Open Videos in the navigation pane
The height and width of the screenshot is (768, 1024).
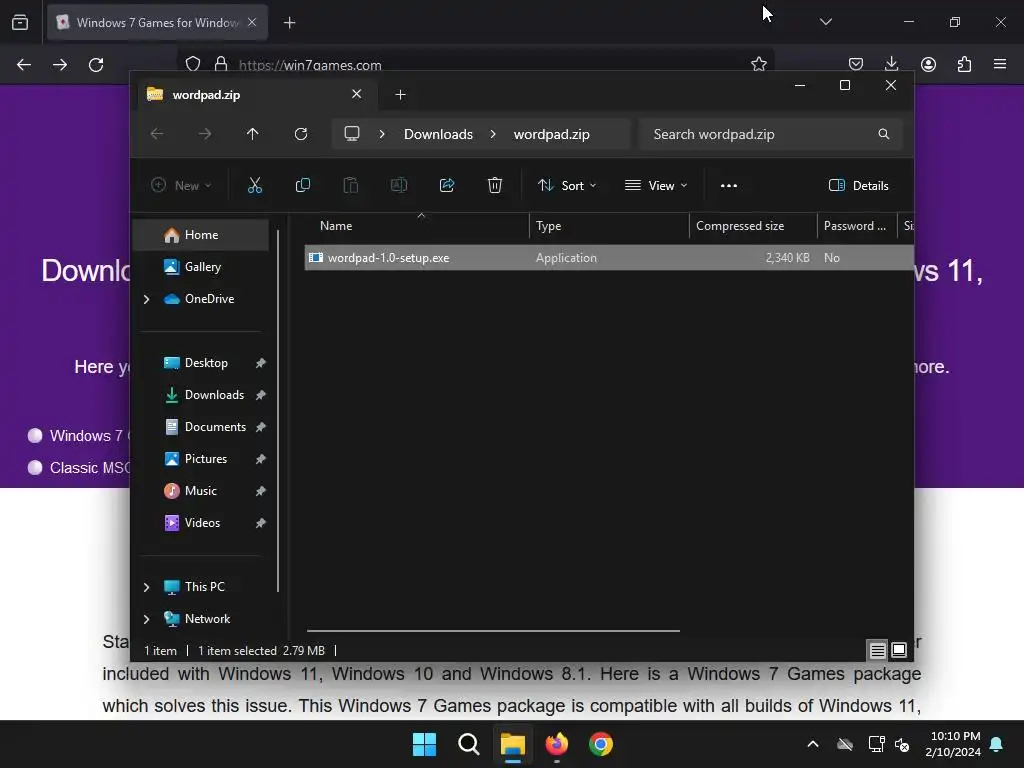pyautogui.click(x=202, y=523)
